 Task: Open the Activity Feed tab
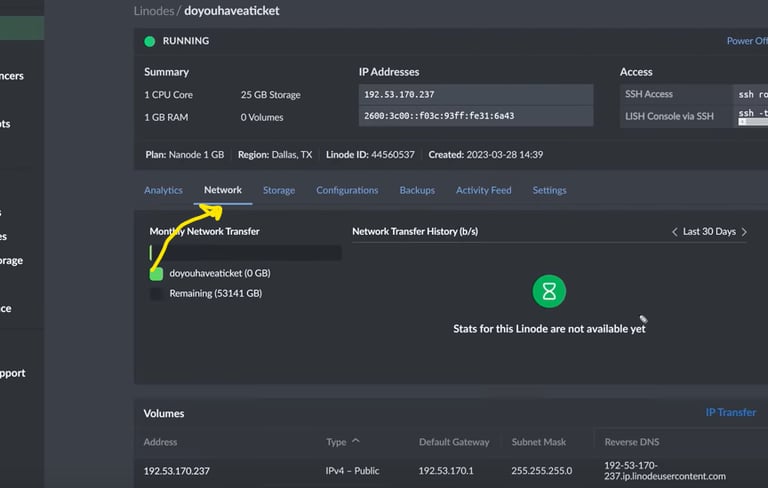point(483,190)
